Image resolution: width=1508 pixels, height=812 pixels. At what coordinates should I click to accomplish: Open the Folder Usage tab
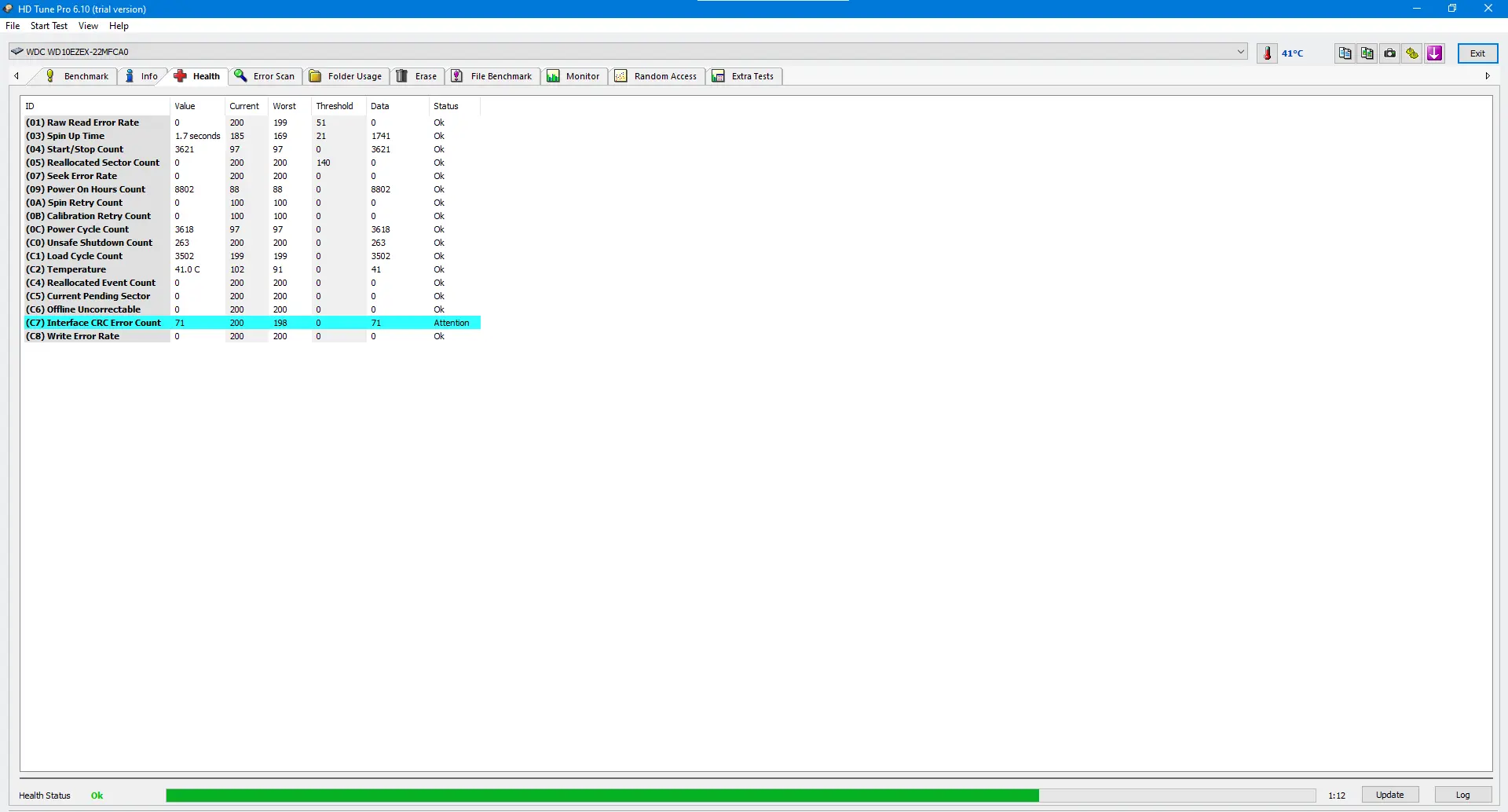click(346, 76)
